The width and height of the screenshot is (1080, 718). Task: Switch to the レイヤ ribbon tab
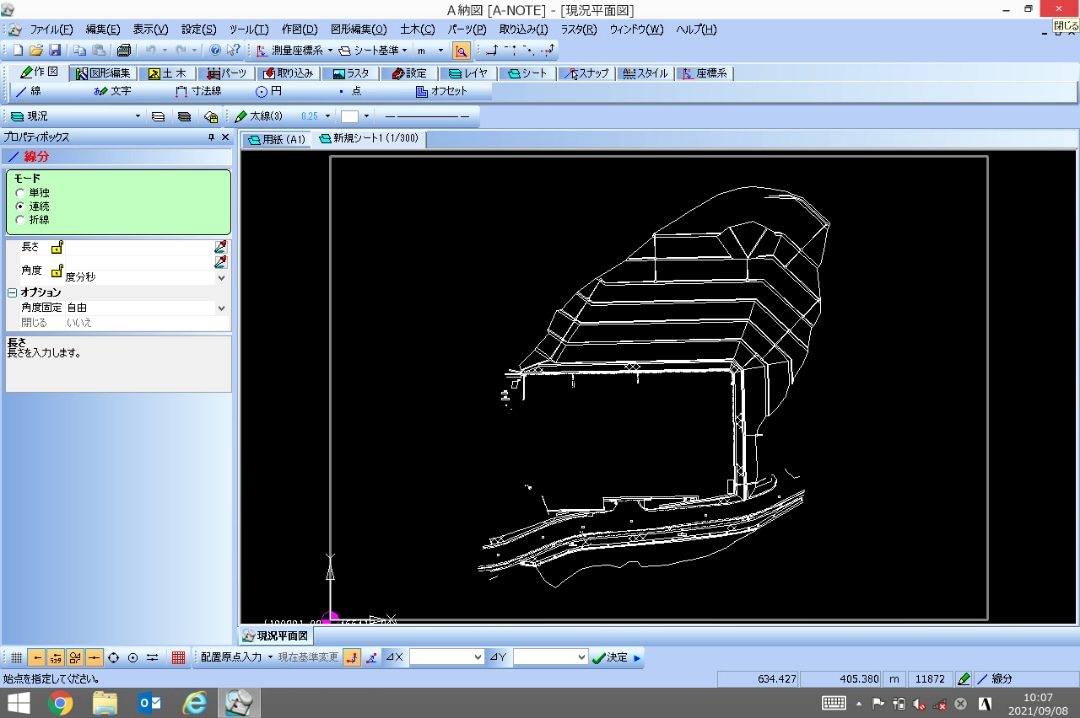tap(468, 73)
